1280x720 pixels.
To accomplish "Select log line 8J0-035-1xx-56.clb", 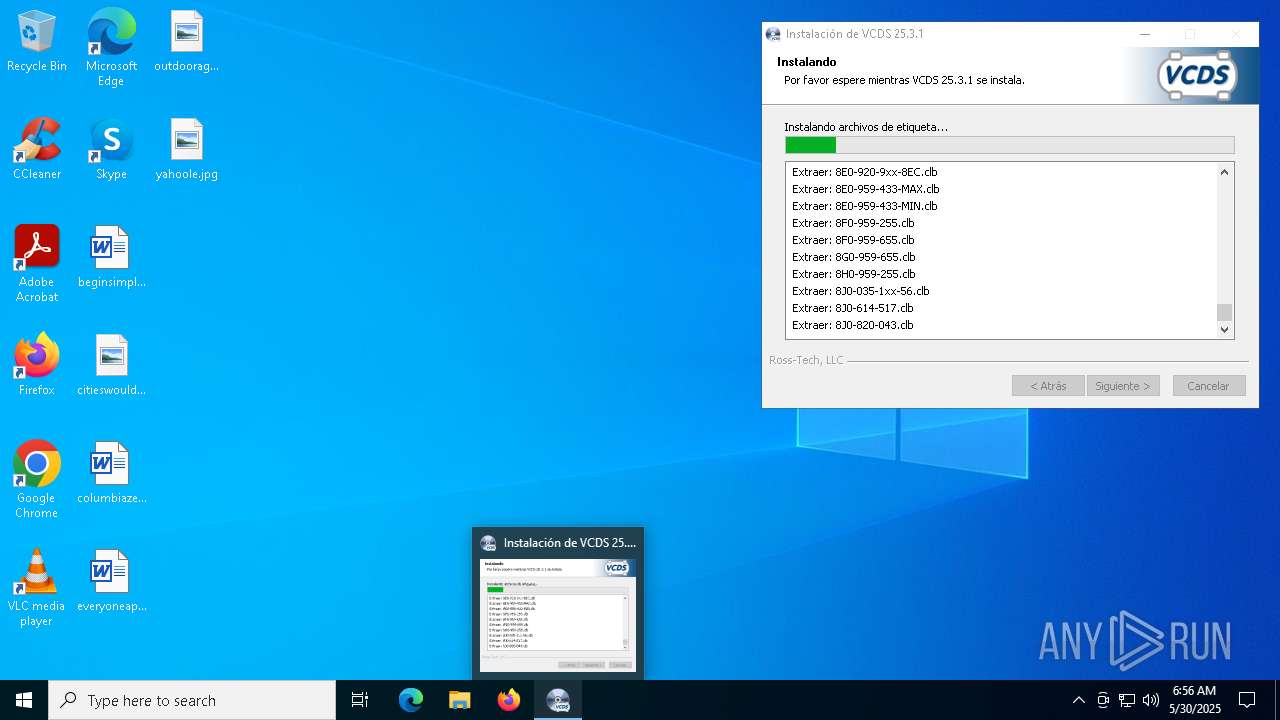I will point(861,291).
